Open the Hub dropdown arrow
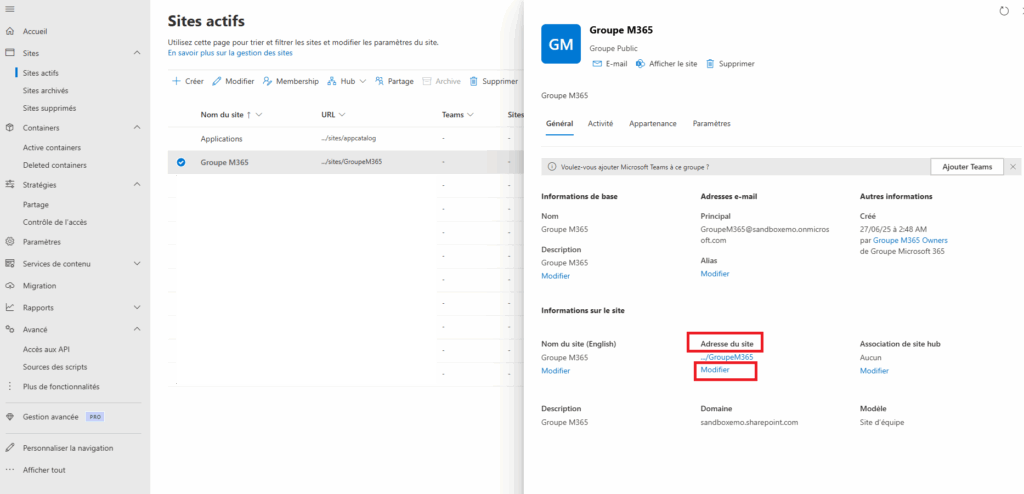Viewport: 1024px width, 494px height. point(362,82)
